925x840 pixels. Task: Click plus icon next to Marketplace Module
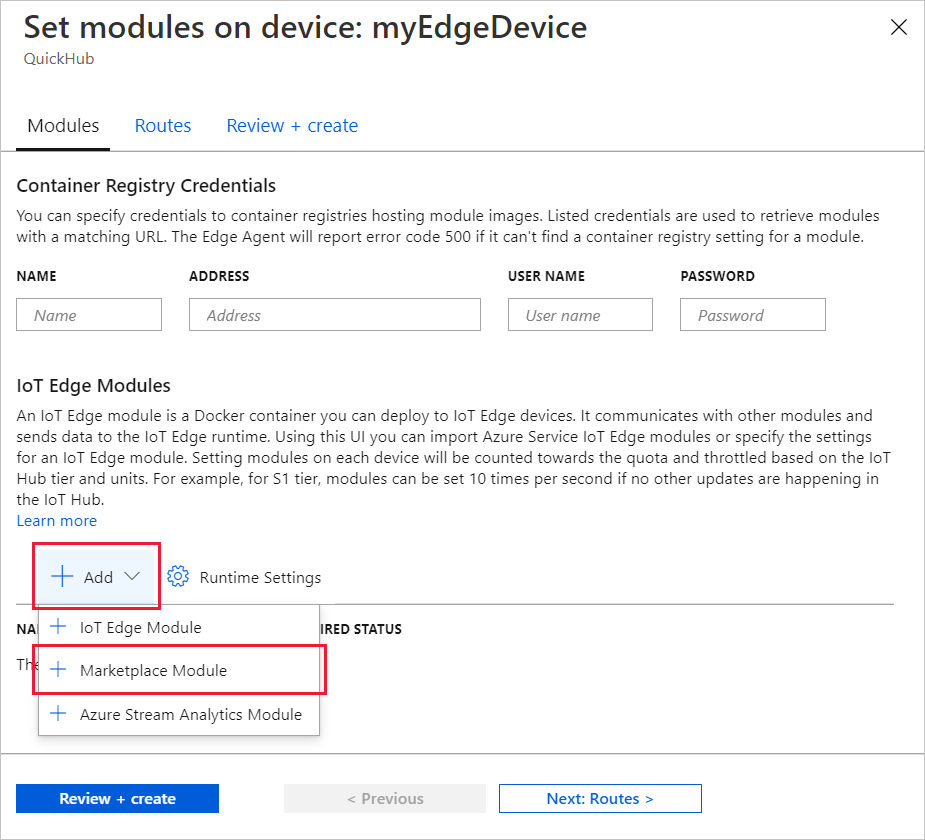[59, 670]
